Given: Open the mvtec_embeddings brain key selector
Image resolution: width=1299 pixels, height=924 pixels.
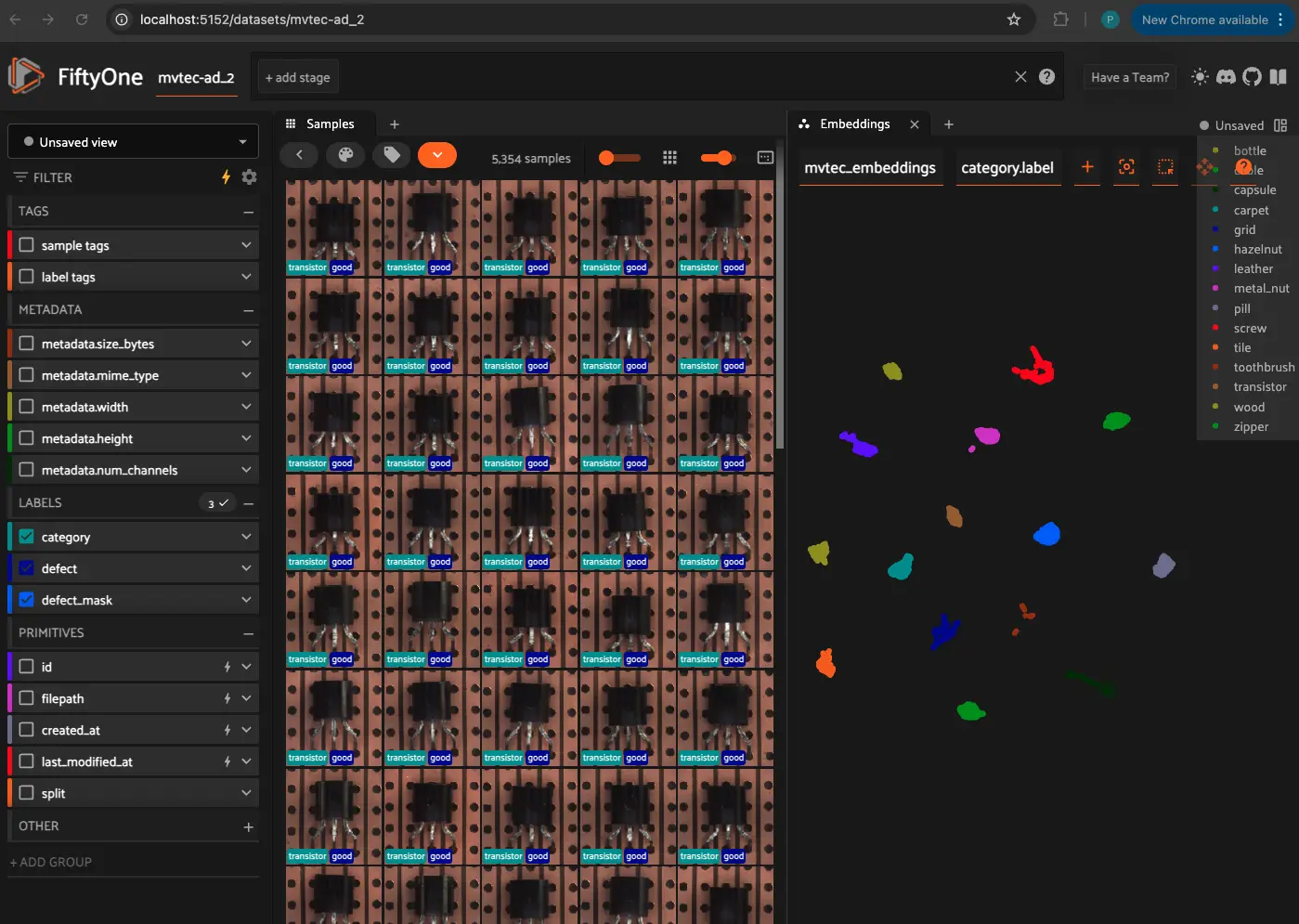Looking at the screenshot, I should (x=870, y=168).
